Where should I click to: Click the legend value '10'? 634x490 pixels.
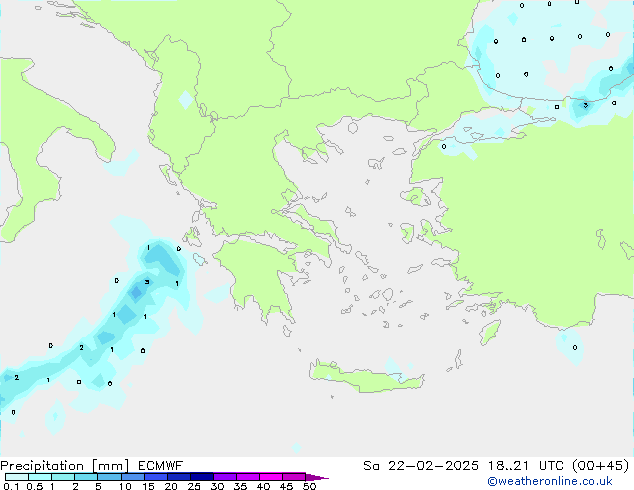125,486
